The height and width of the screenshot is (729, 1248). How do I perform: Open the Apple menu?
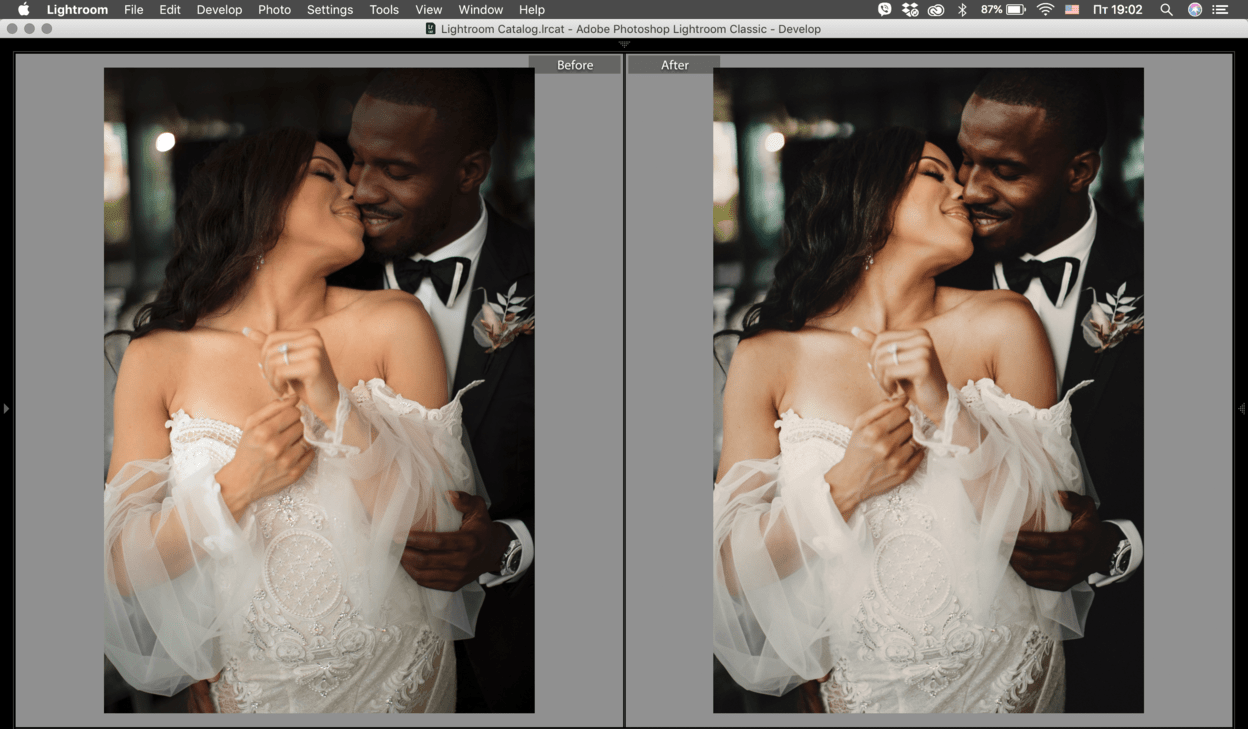23,9
